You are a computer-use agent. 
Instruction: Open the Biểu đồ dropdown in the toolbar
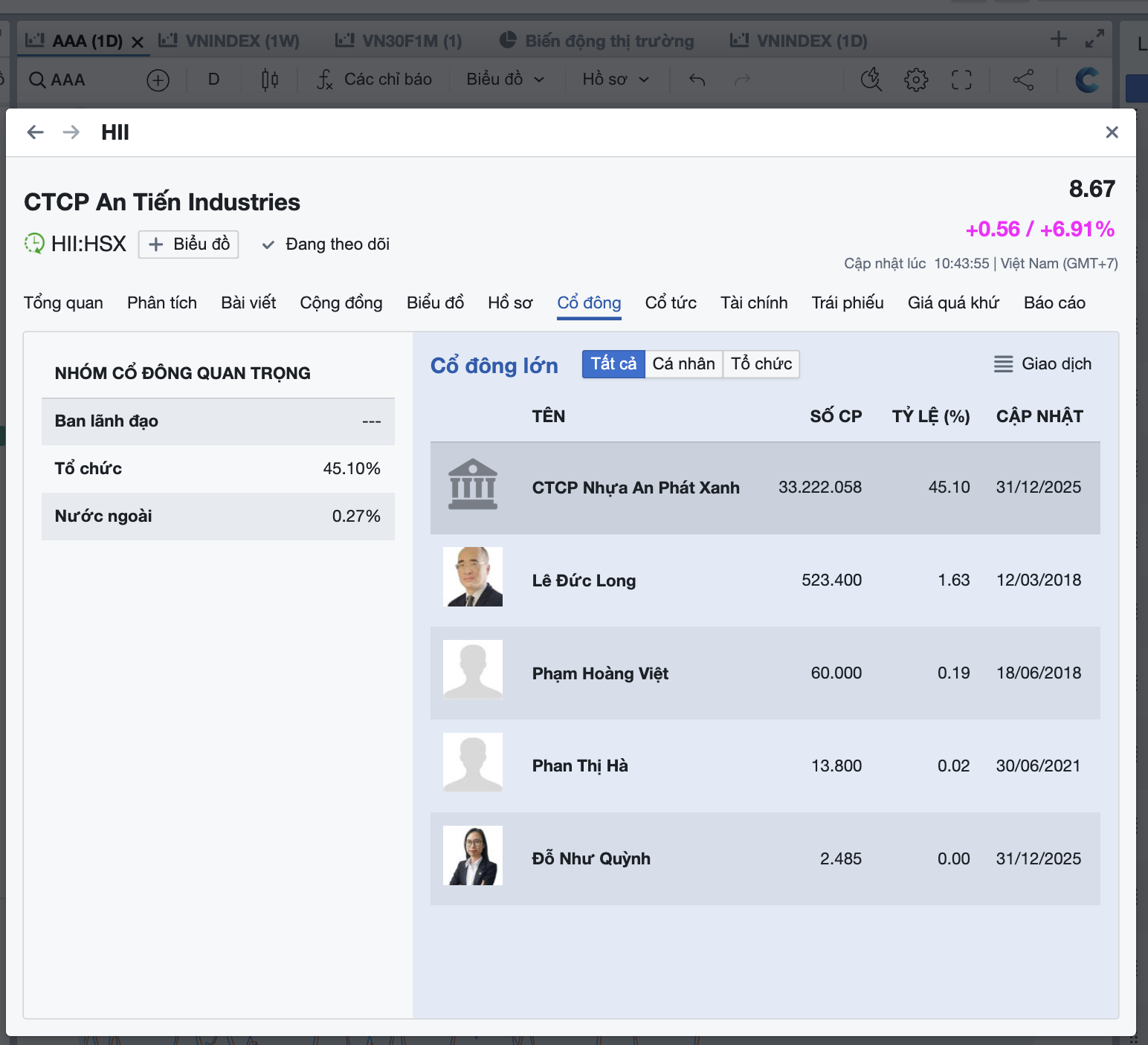[506, 80]
